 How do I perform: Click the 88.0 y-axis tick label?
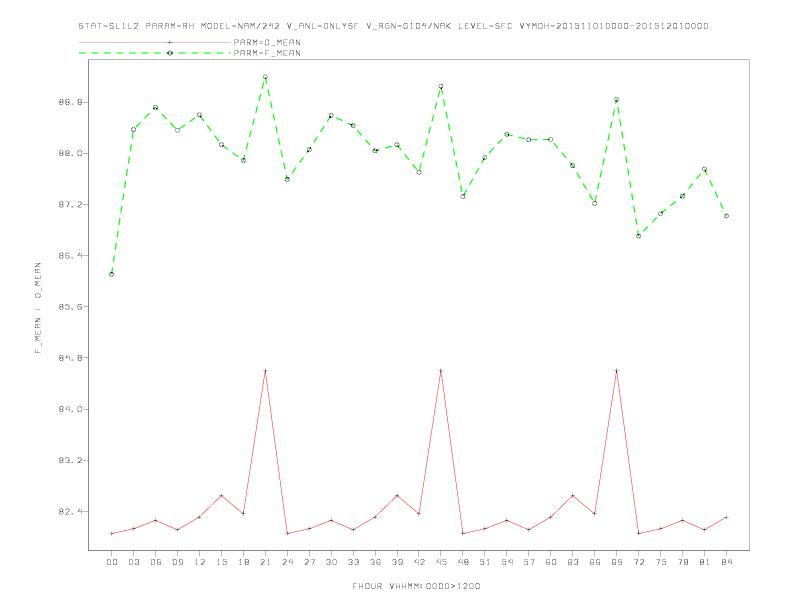(x=70, y=154)
